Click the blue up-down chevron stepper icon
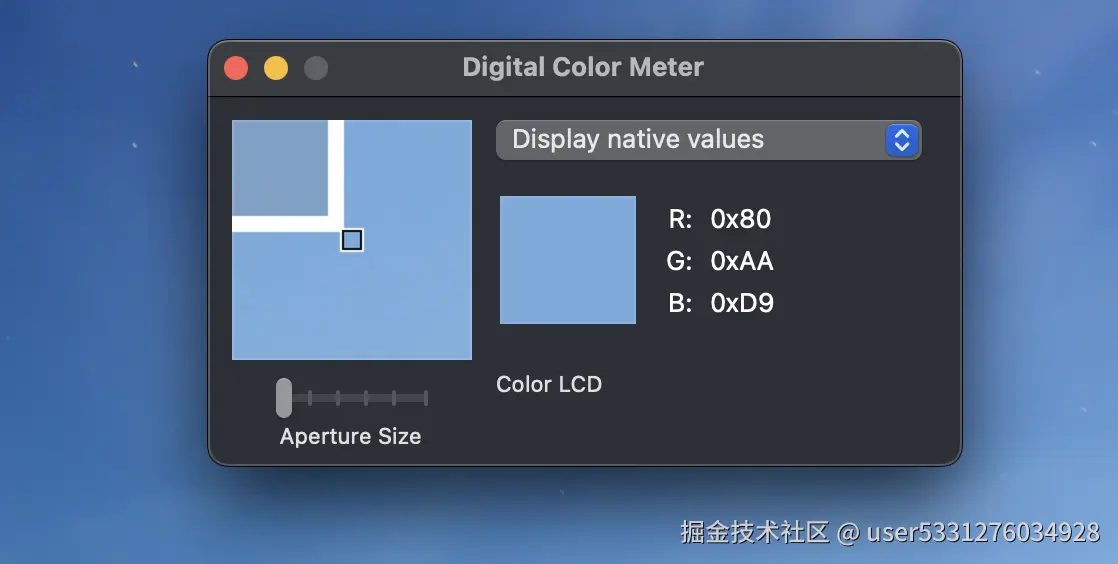The image size is (1118, 564). pos(902,140)
